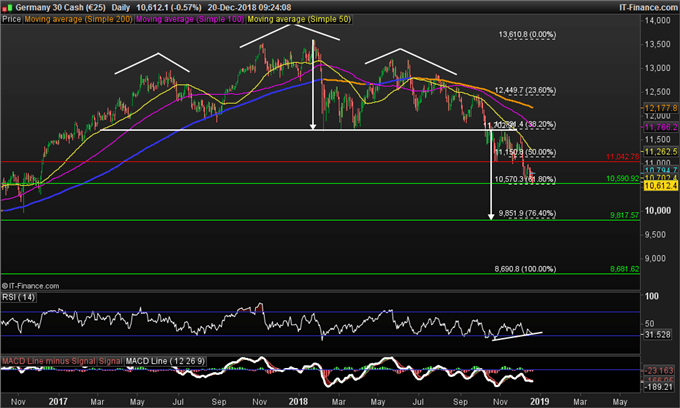The width and height of the screenshot is (680, 408).
Task: Select the Price legend label
Action: click(12, 19)
